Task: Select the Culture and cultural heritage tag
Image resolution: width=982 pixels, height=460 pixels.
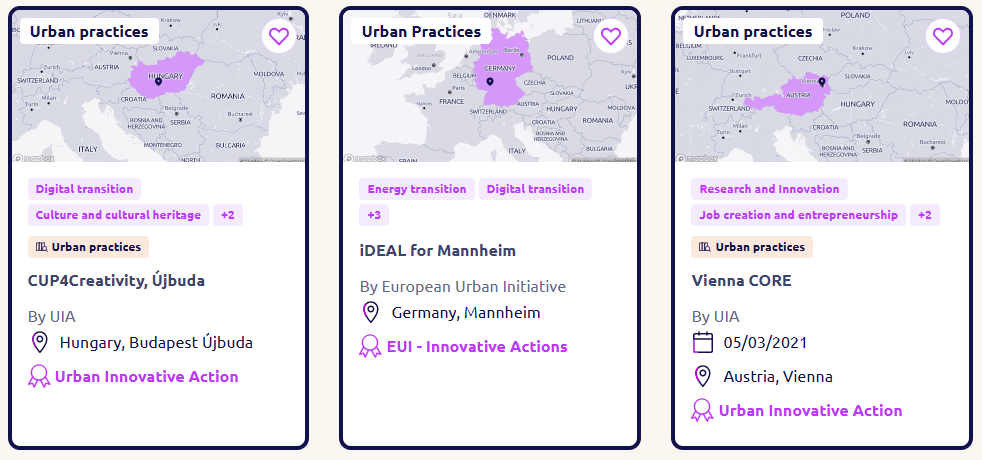Action: 118,215
